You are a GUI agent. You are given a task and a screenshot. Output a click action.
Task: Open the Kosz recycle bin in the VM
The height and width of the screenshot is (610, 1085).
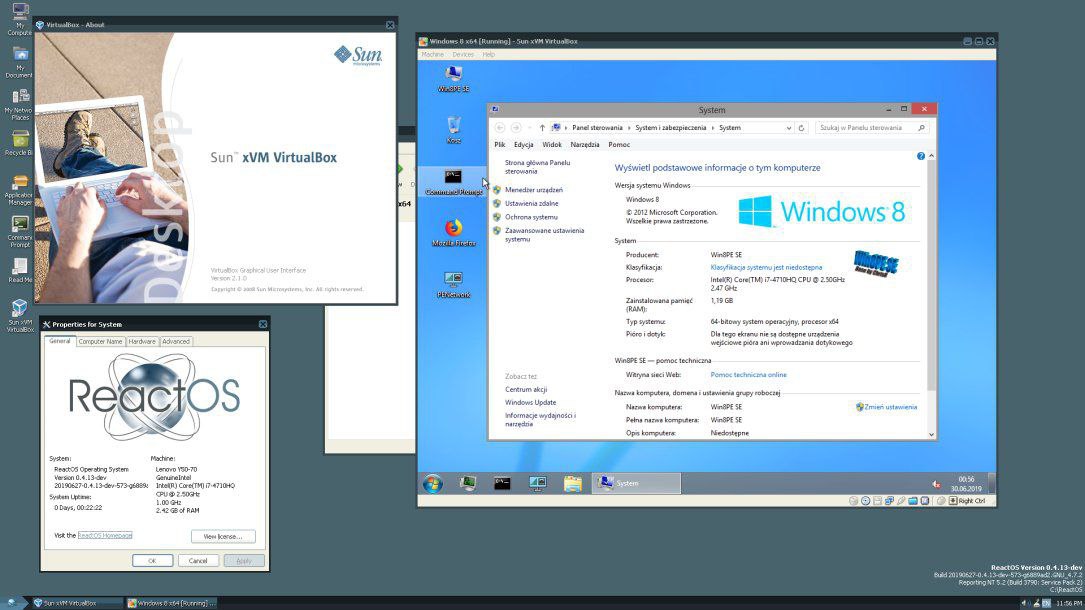coord(454,130)
